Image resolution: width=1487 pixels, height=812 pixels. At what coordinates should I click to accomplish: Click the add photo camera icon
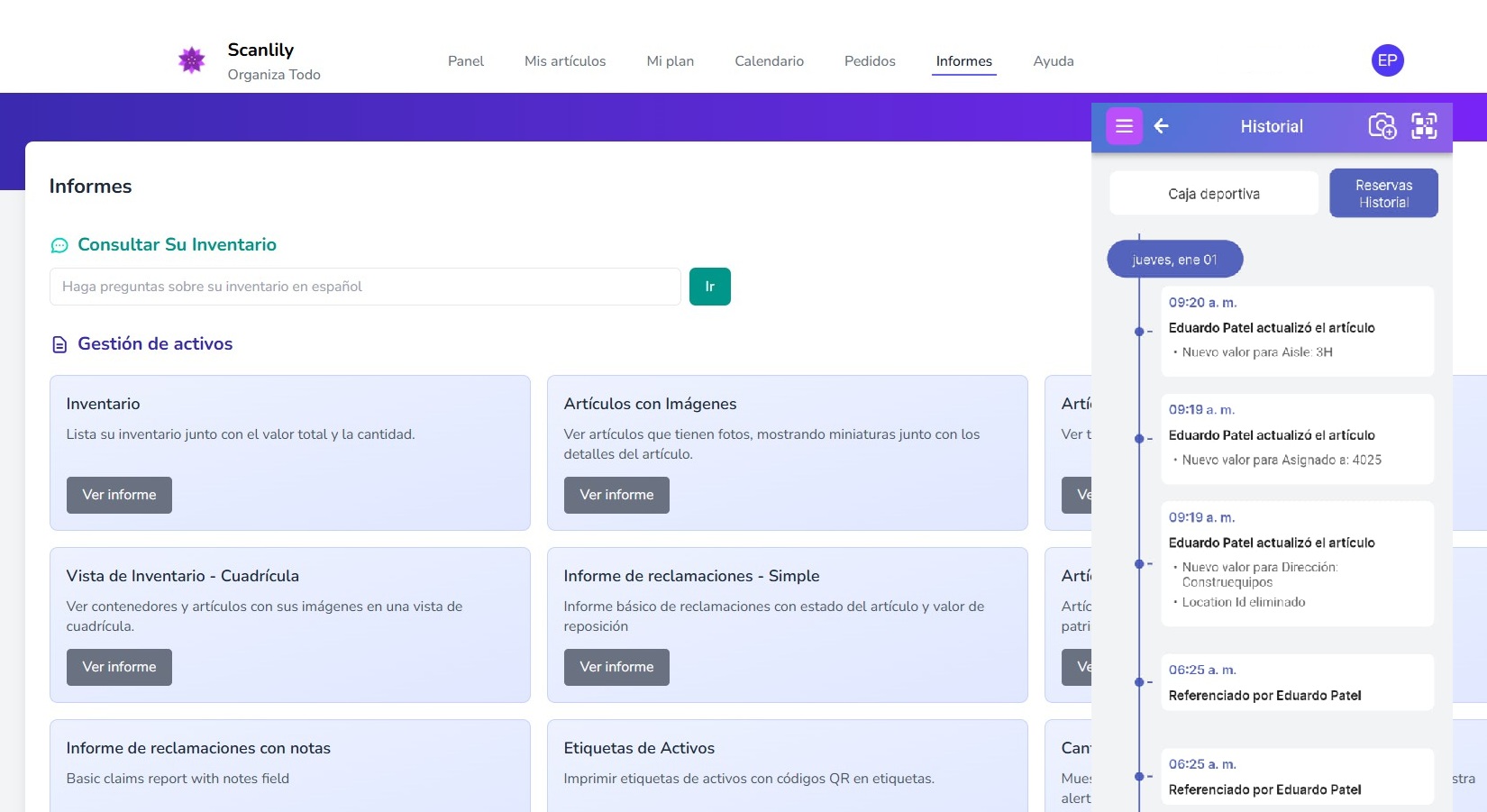[x=1382, y=126]
